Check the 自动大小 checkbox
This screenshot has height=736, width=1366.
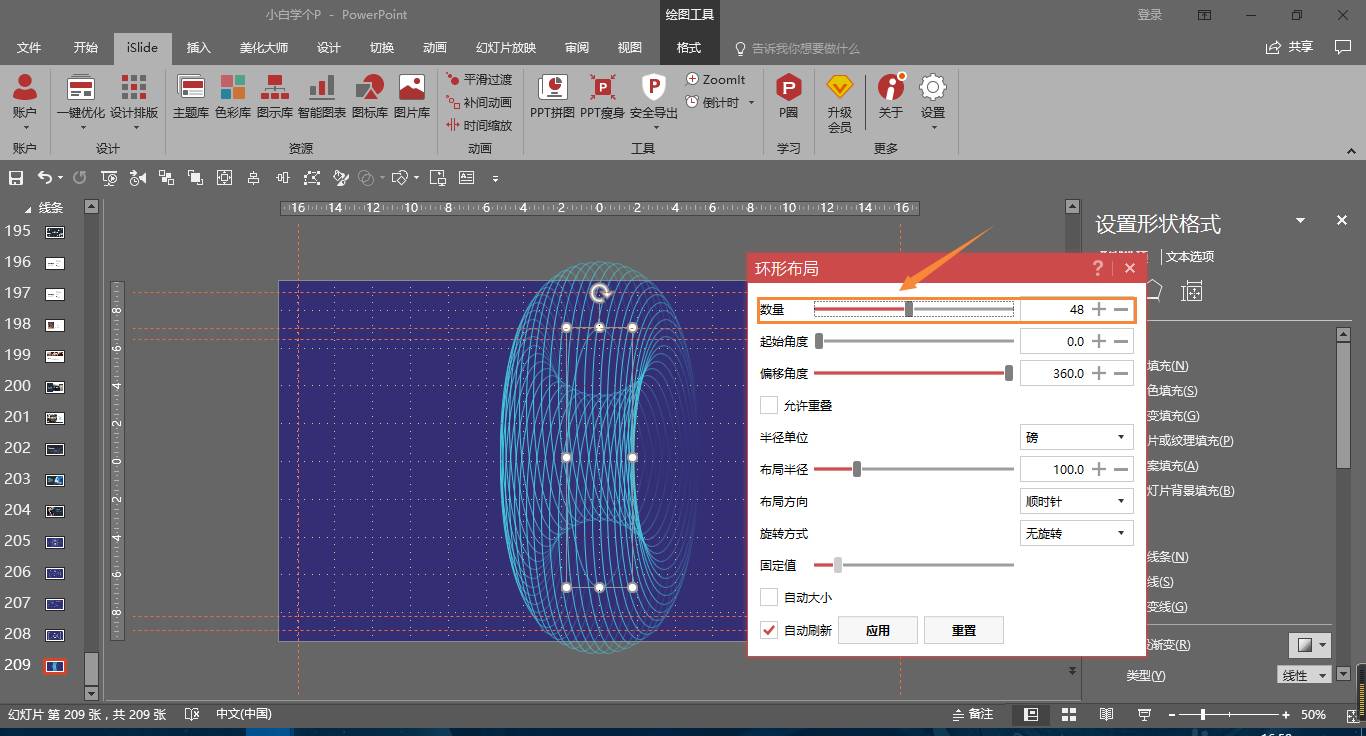[x=769, y=597]
